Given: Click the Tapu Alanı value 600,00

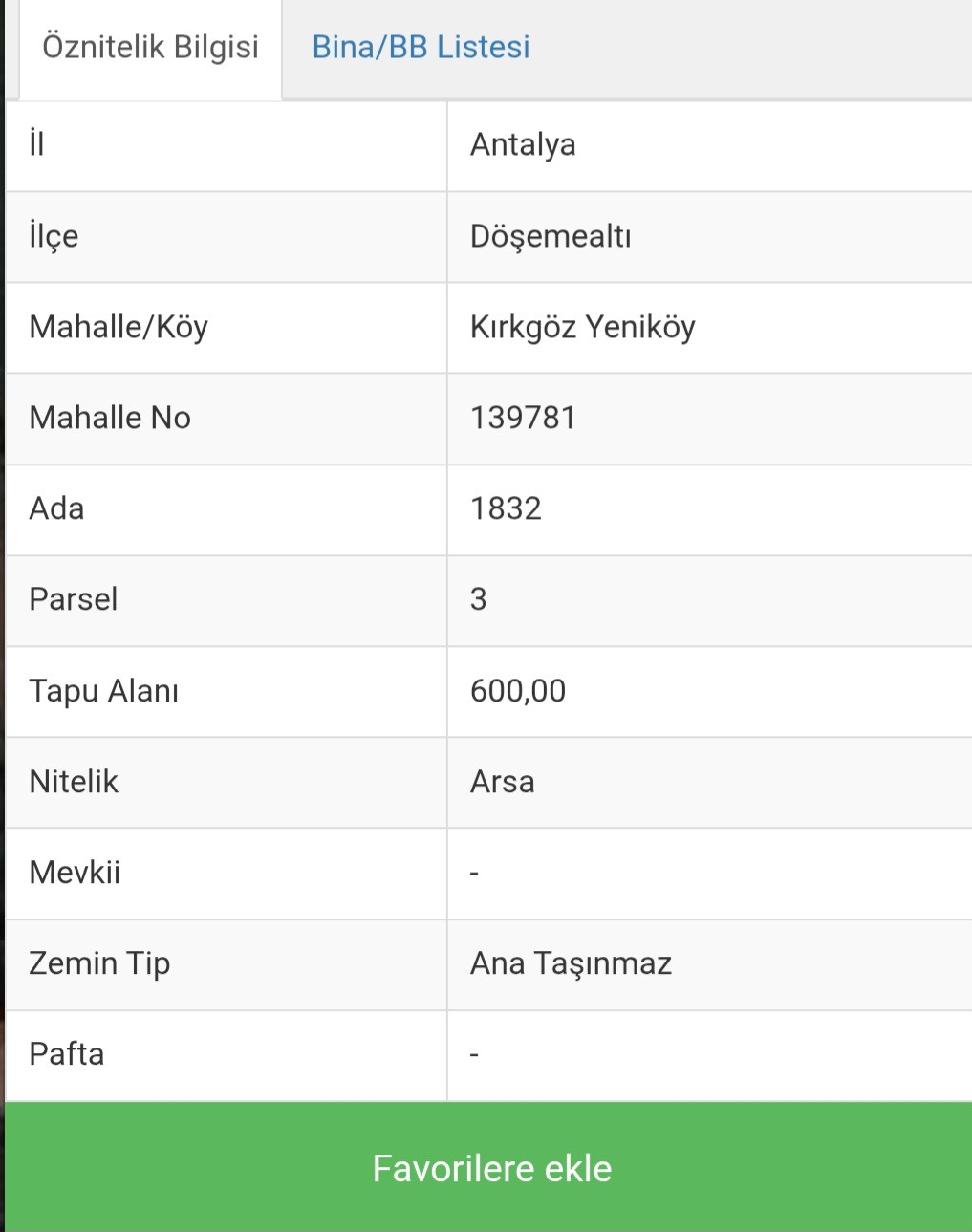Looking at the screenshot, I should pos(518,691).
